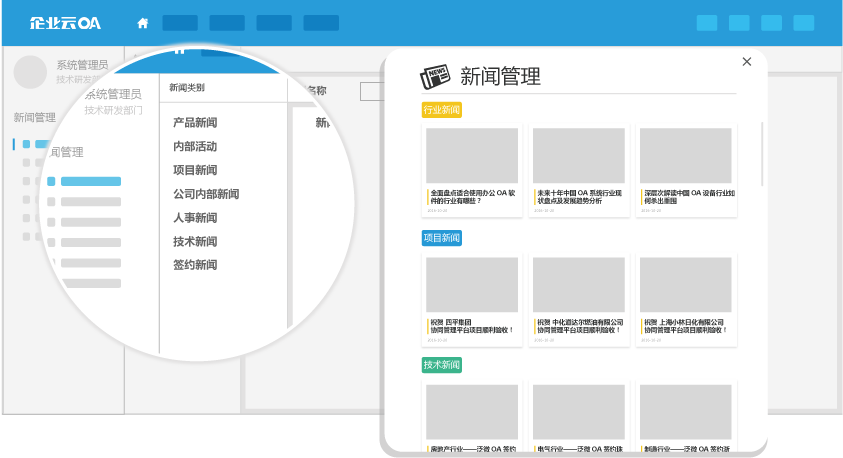Select 签约新闻 in the category list
This screenshot has width=843, height=458.
coord(195,265)
